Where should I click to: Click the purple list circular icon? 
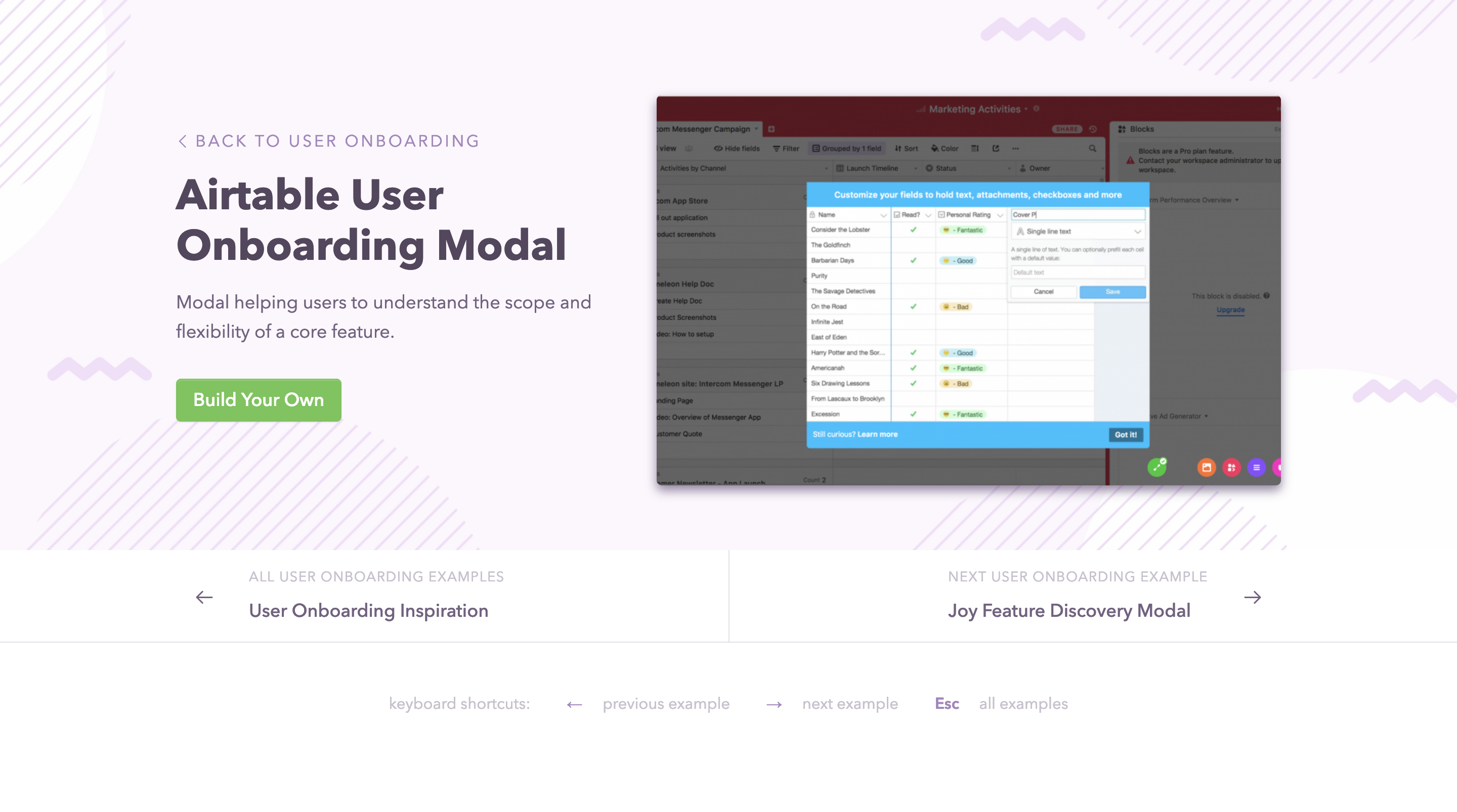click(x=1256, y=468)
